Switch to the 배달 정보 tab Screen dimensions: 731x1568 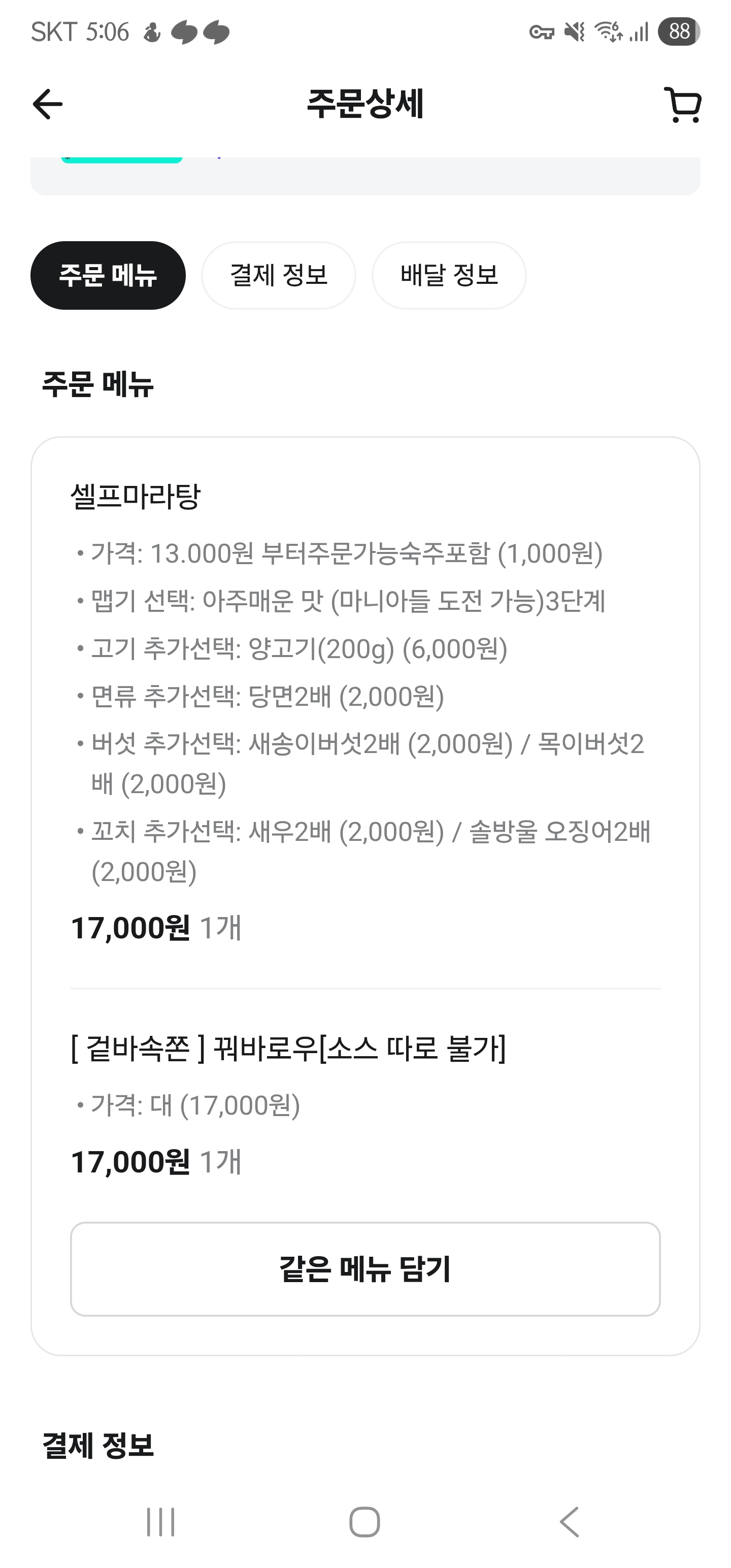point(449,275)
